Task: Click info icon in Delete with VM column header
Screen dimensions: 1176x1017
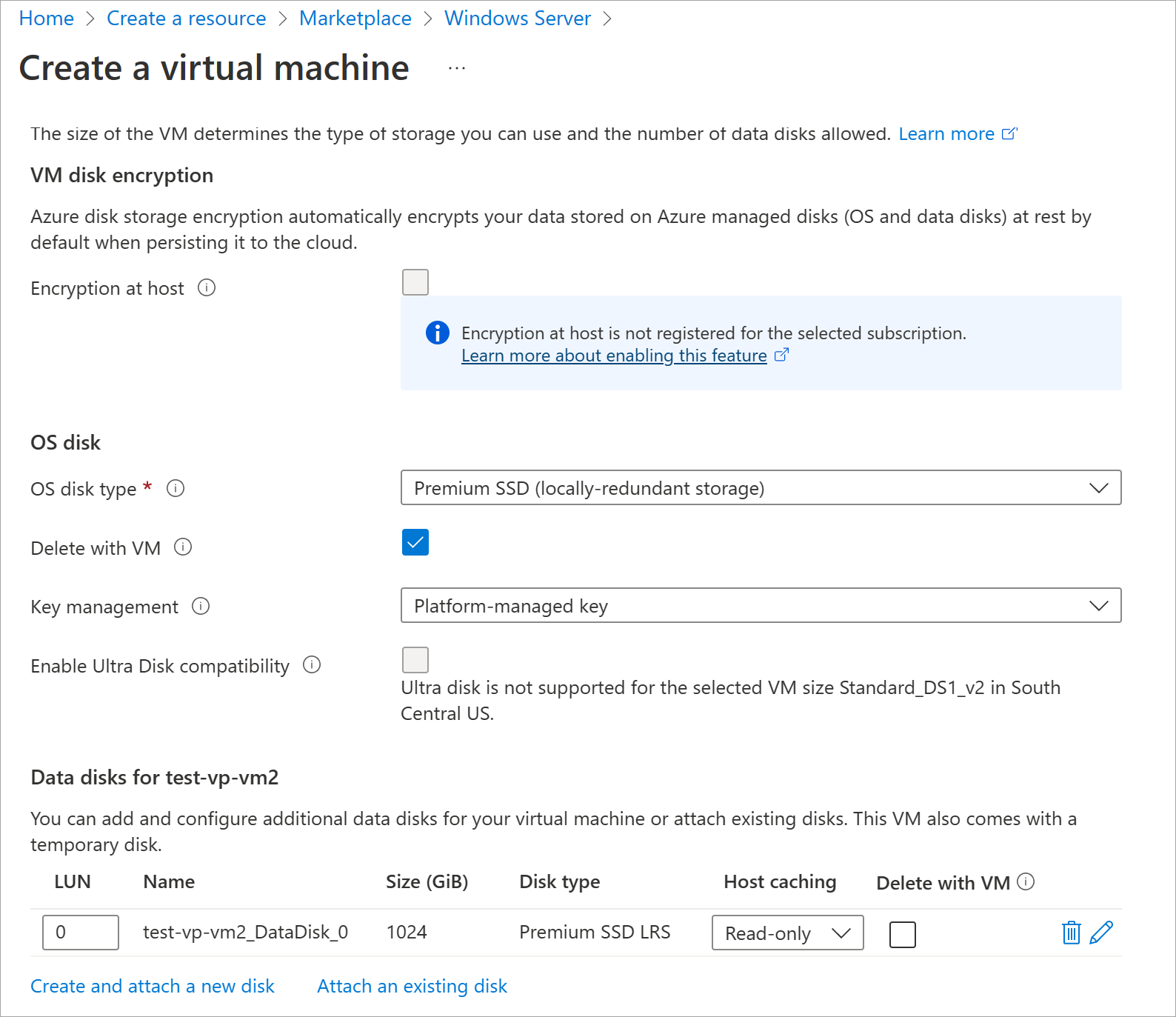Action: (1026, 881)
